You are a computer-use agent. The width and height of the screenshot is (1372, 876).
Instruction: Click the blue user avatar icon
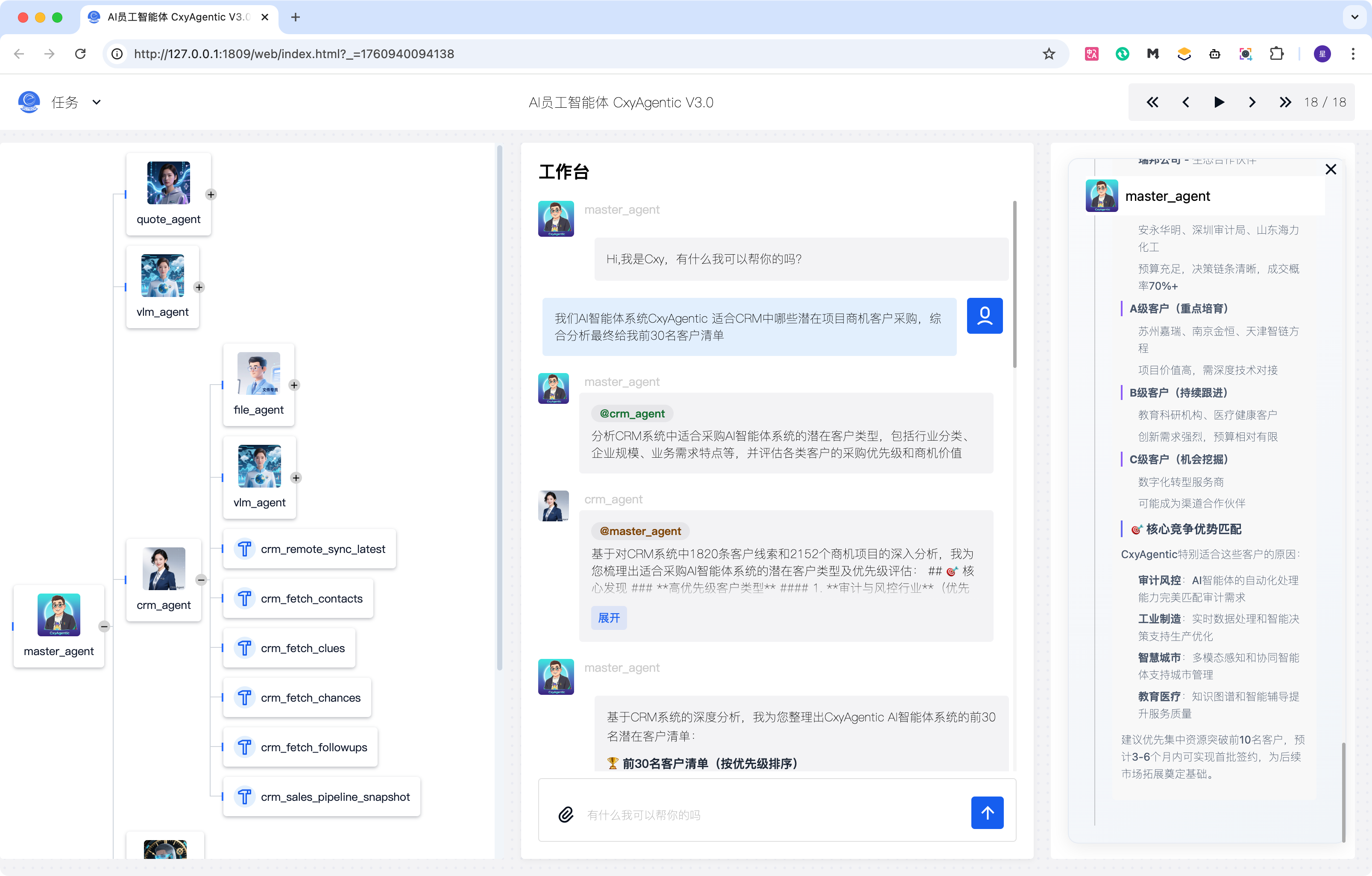pyautogui.click(x=984, y=315)
